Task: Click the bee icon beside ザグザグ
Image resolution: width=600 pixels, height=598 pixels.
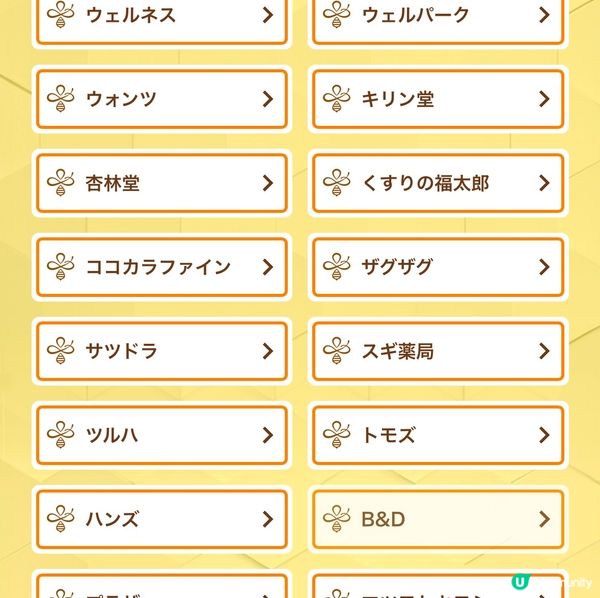Action: tap(336, 267)
